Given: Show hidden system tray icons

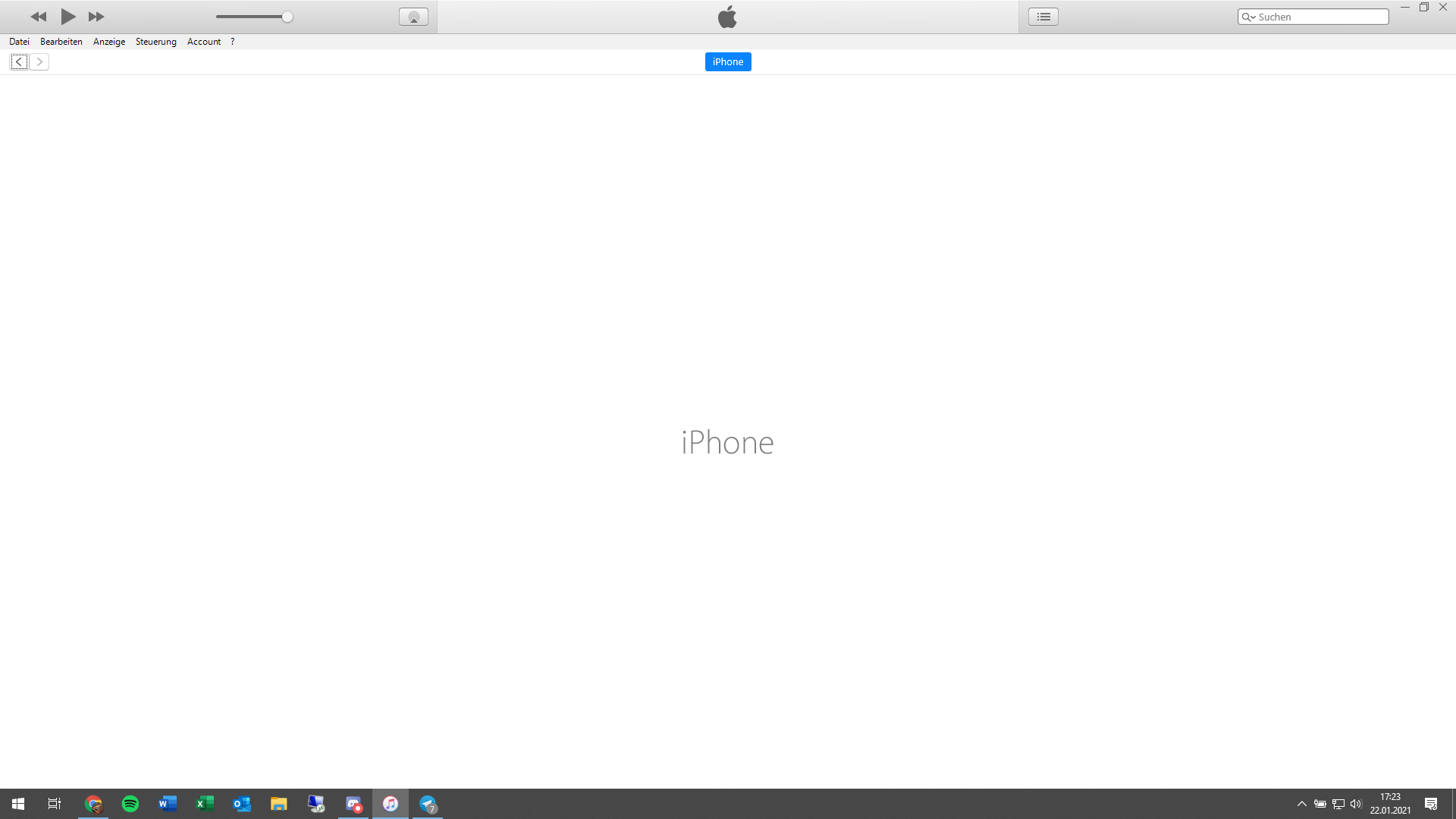Looking at the screenshot, I should [1301, 804].
